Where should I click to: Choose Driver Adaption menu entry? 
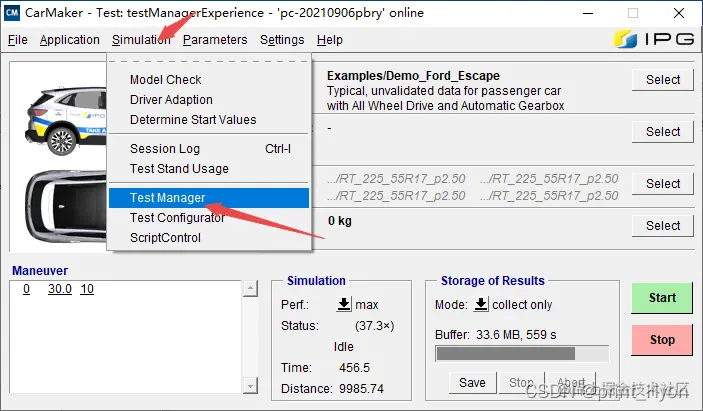point(209,100)
